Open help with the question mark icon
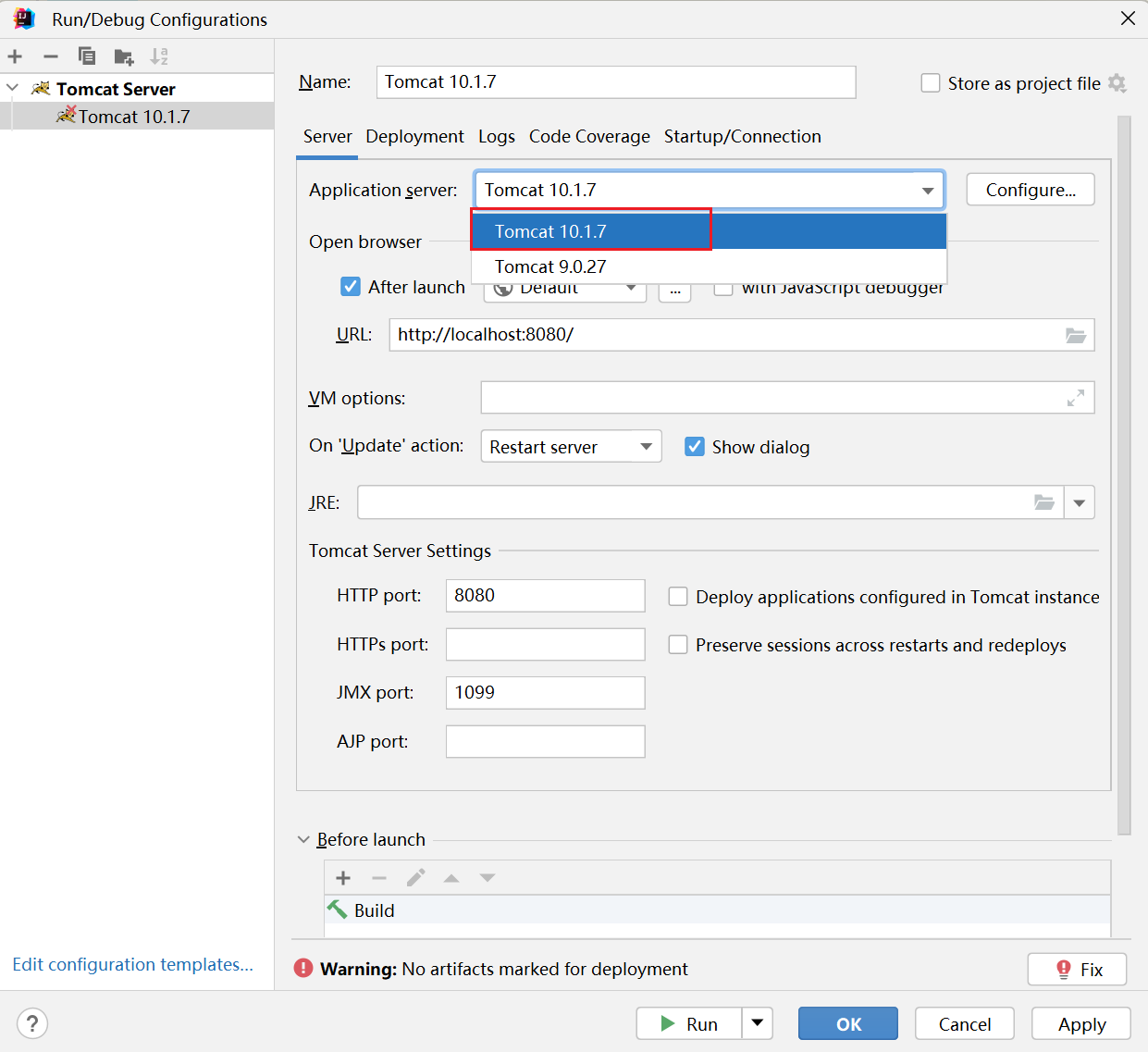Image resolution: width=1148 pixels, height=1052 pixels. (x=32, y=1023)
